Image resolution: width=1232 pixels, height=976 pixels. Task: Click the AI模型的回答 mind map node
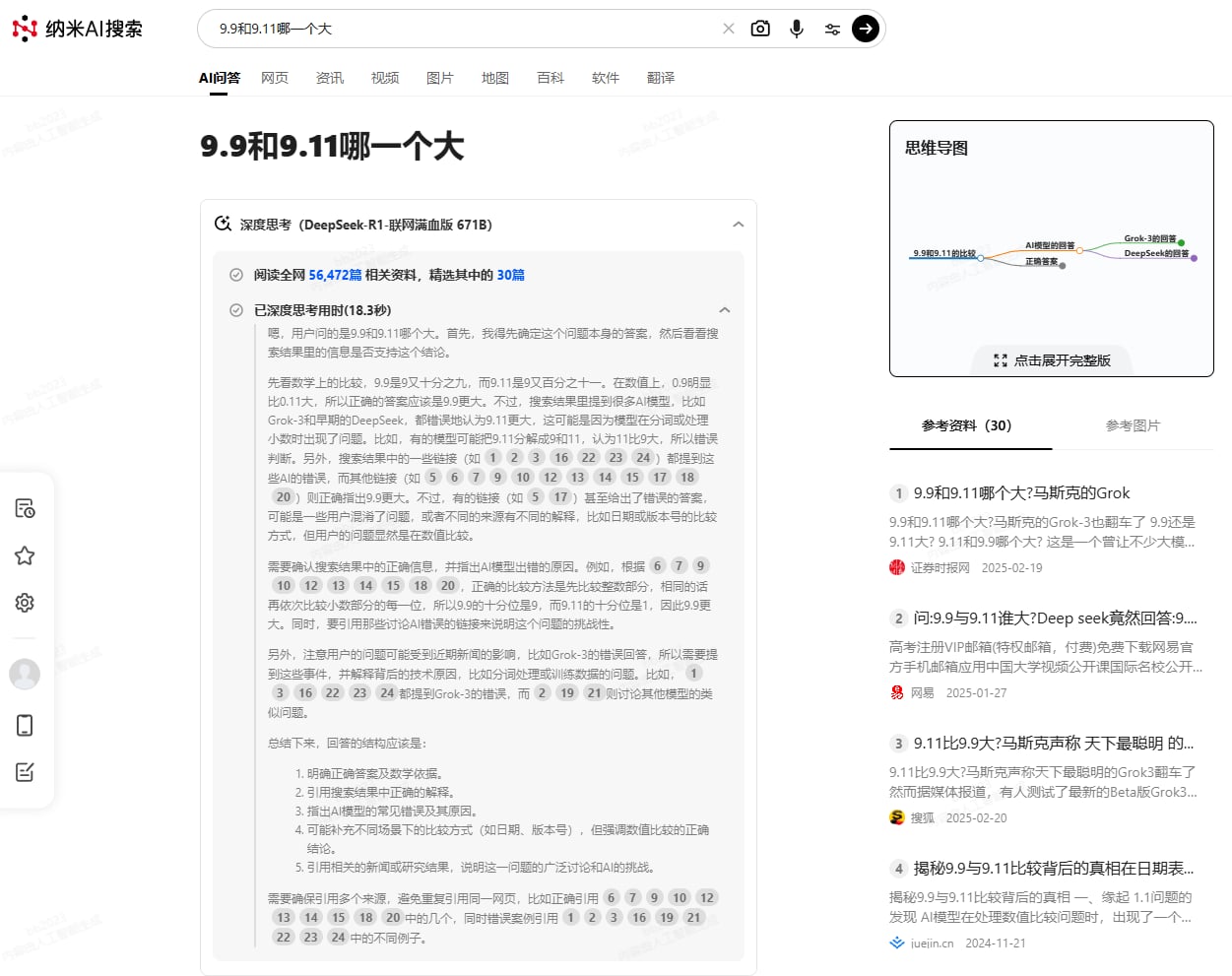pos(1050,245)
